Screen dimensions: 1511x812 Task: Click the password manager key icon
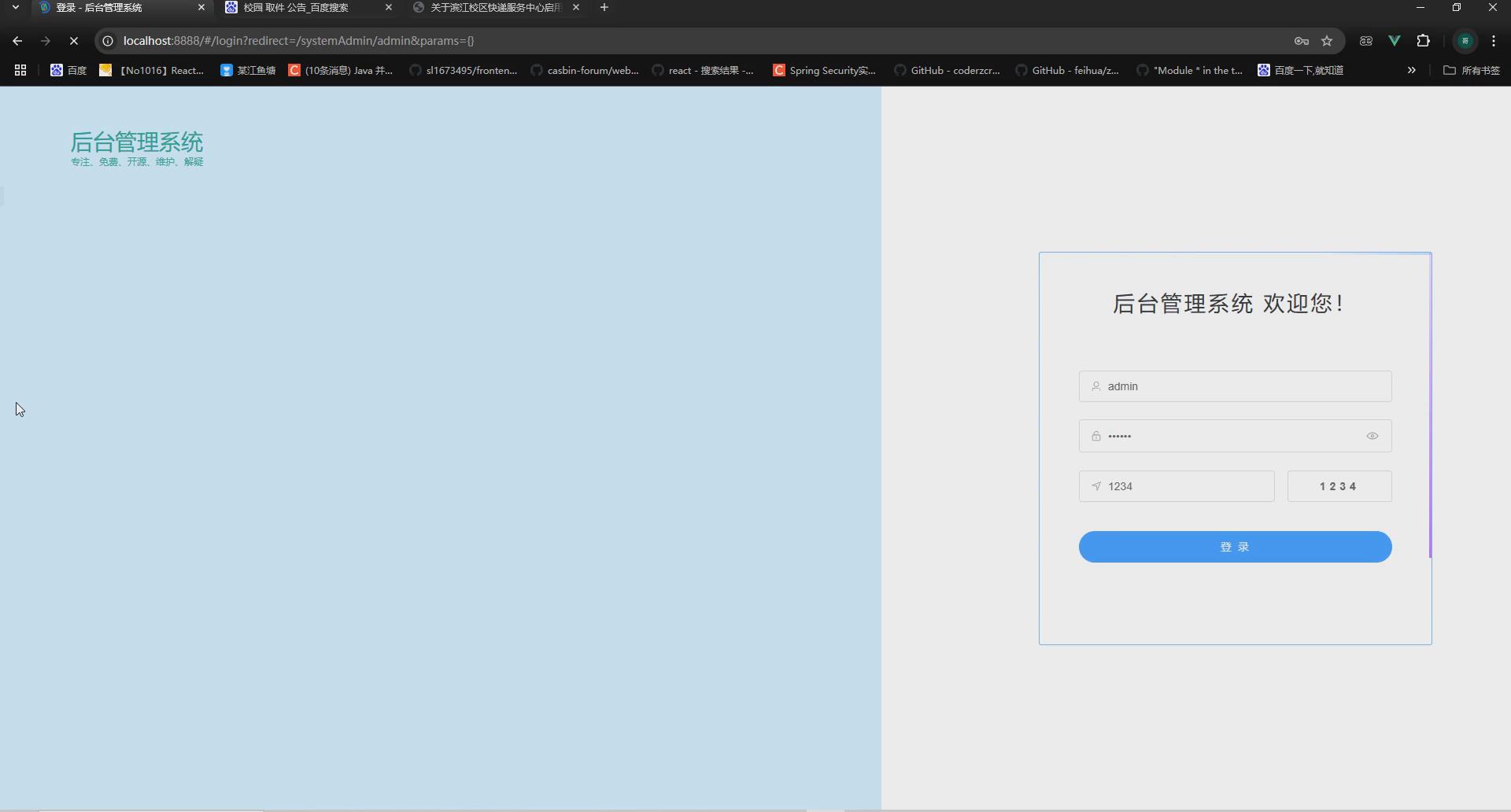[1302, 40]
